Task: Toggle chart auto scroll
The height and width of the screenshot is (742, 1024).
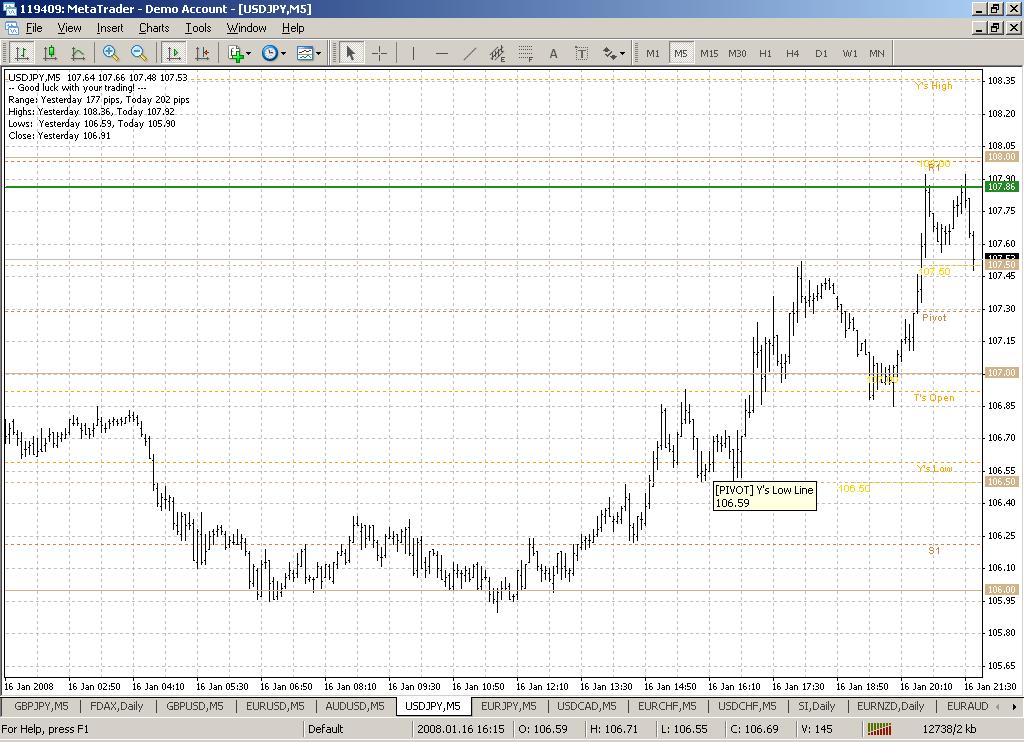Action: click(174, 53)
